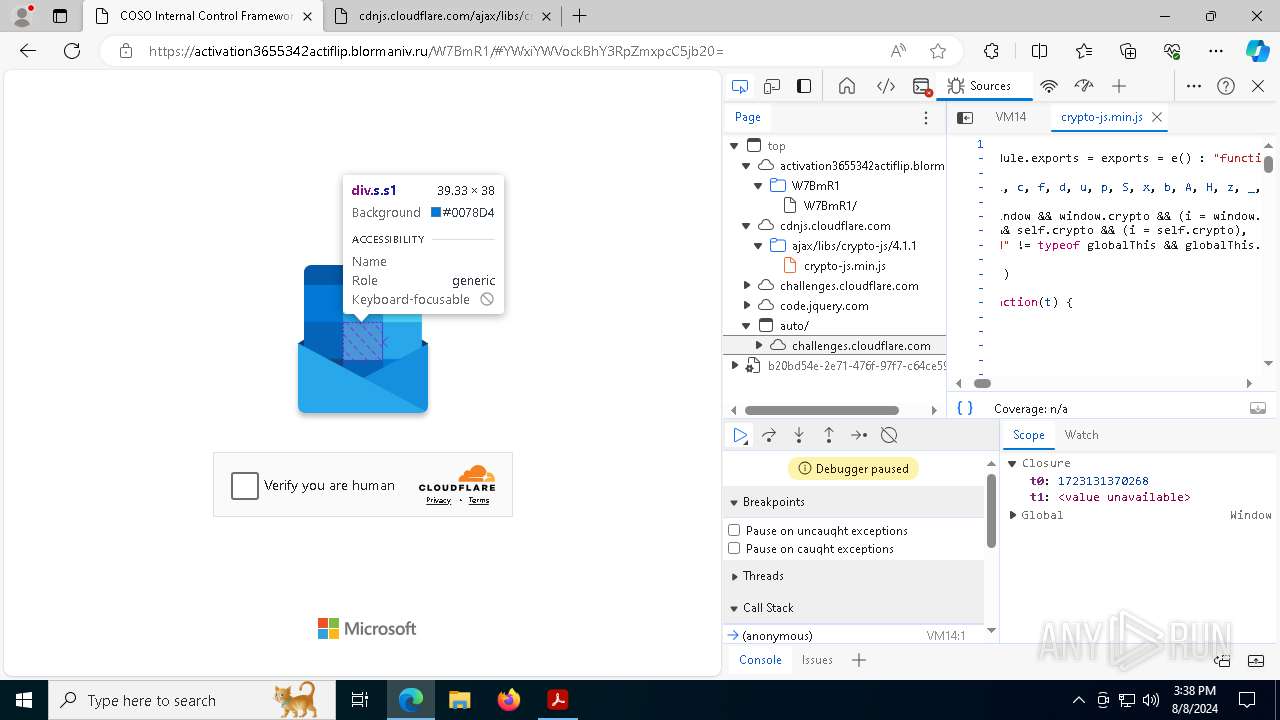The height and width of the screenshot is (720, 1280).
Task: Launch Firefox from taskbar
Action: 508,700
